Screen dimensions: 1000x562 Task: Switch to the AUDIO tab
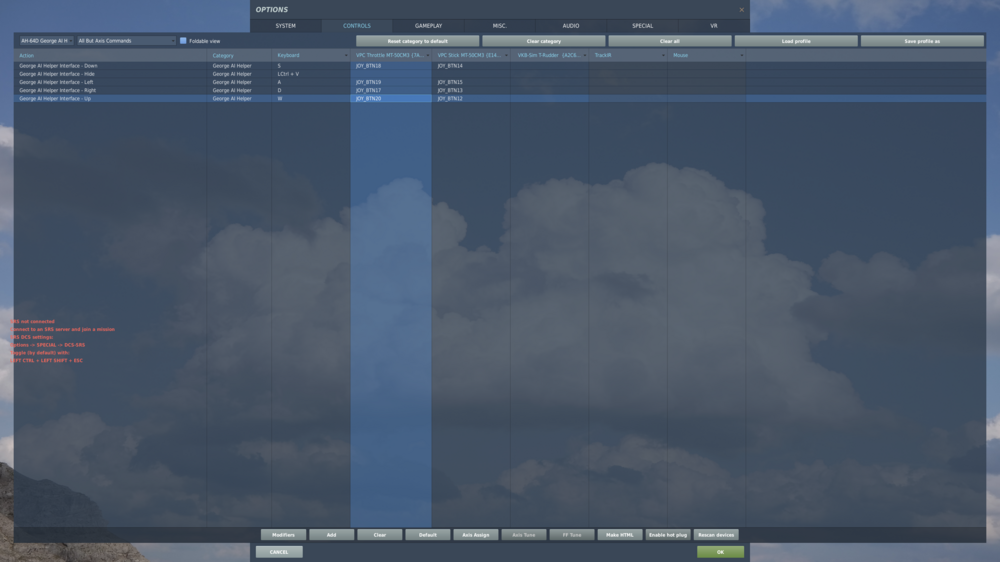coord(571,26)
